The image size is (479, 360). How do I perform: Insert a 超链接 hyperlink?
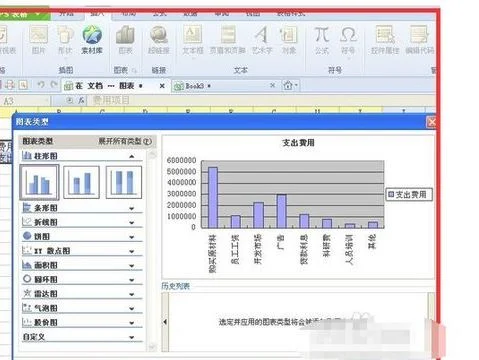coord(159,40)
